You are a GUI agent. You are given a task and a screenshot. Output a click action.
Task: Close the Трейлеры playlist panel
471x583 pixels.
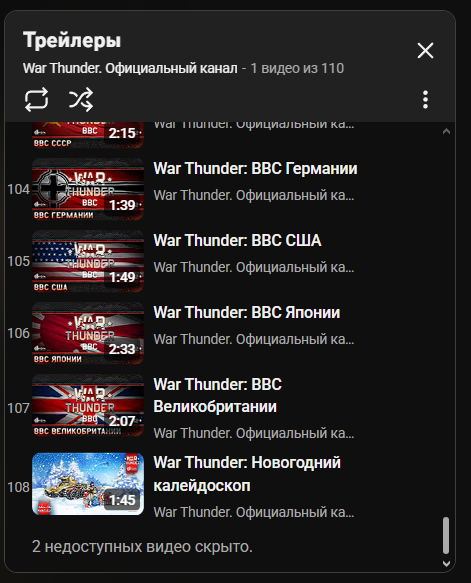pyautogui.click(x=425, y=51)
